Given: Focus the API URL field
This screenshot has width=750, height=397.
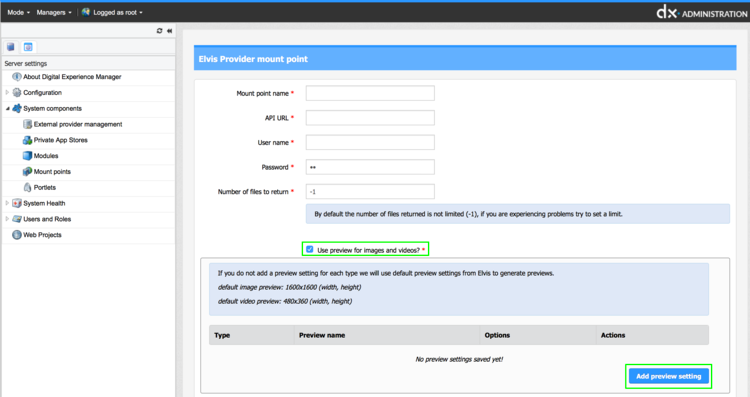Looking at the screenshot, I should click(370, 118).
